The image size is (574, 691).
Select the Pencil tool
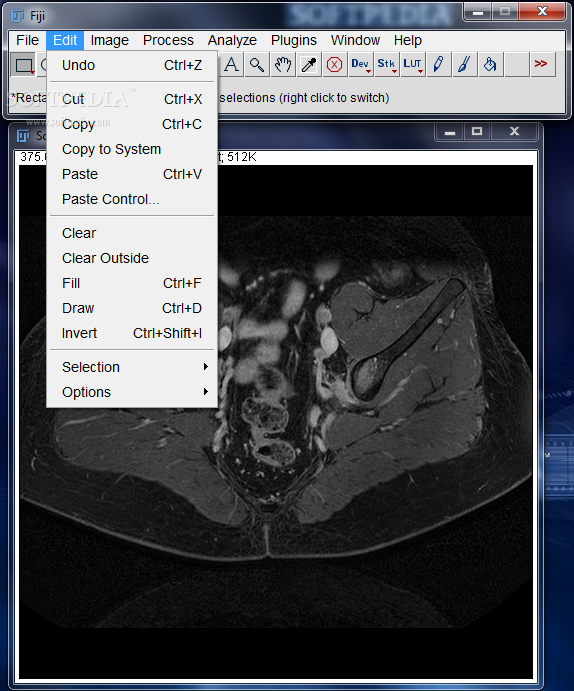tap(439, 65)
